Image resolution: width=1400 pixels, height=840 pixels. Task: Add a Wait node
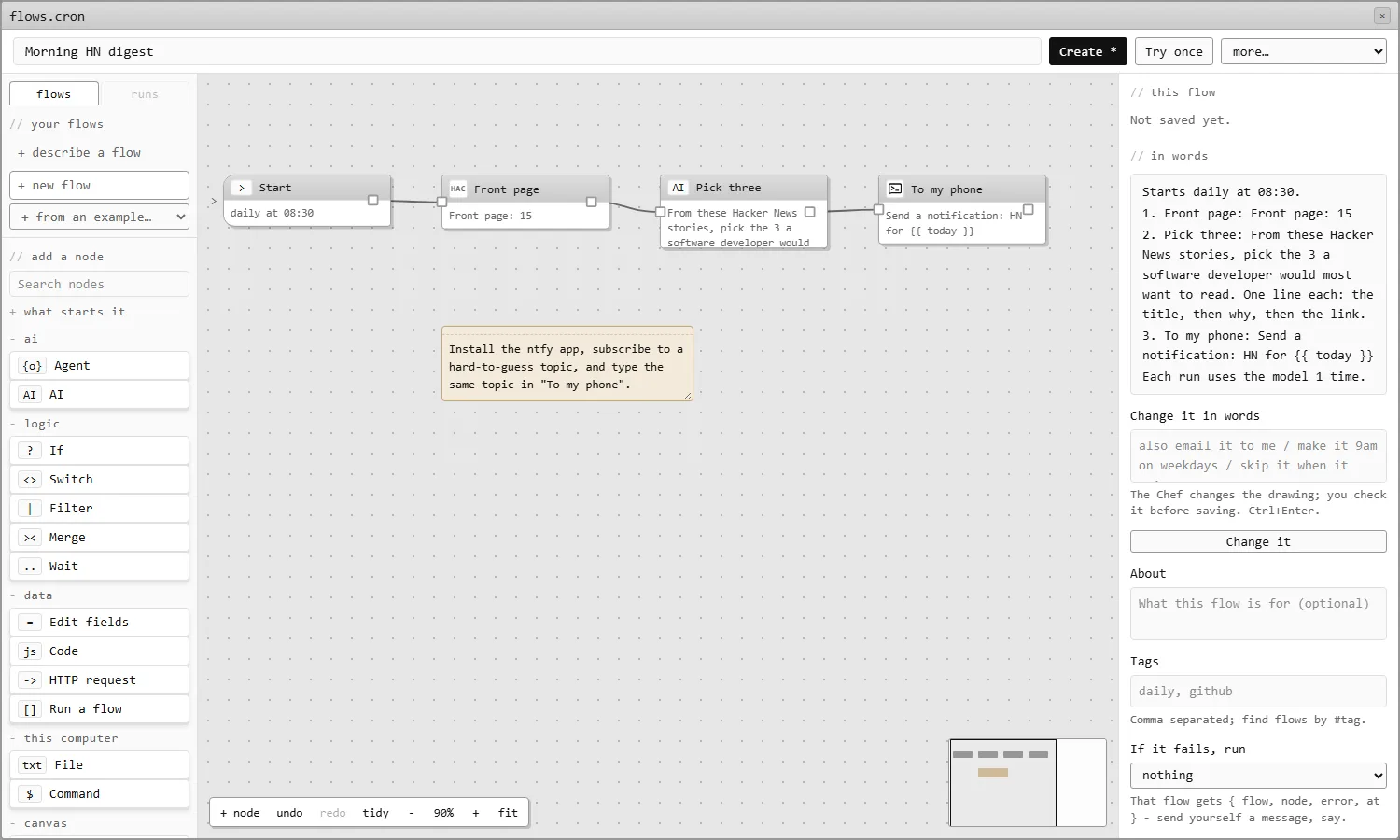tap(99, 567)
